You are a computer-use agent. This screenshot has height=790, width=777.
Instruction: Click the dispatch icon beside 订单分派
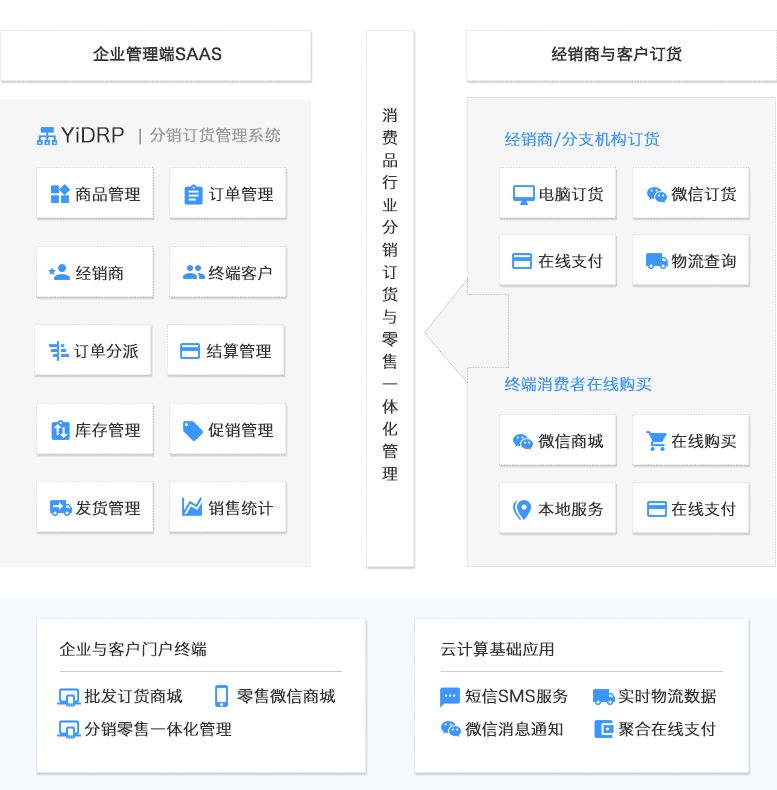click(59, 351)
